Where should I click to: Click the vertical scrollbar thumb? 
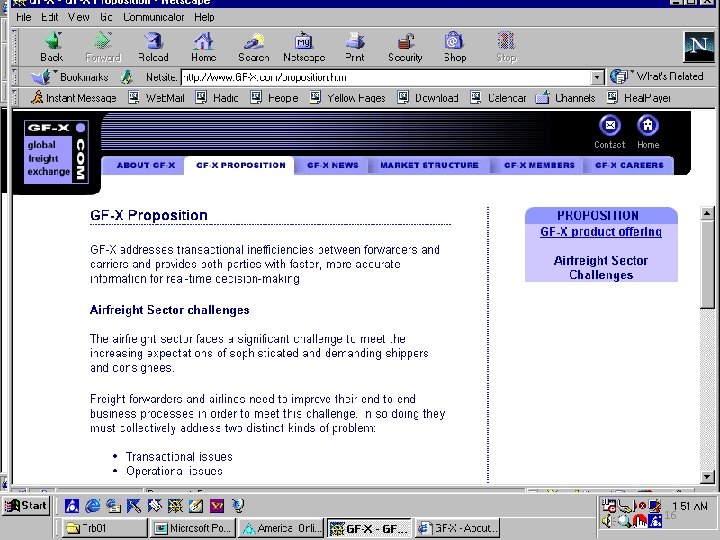pos(707,264)
